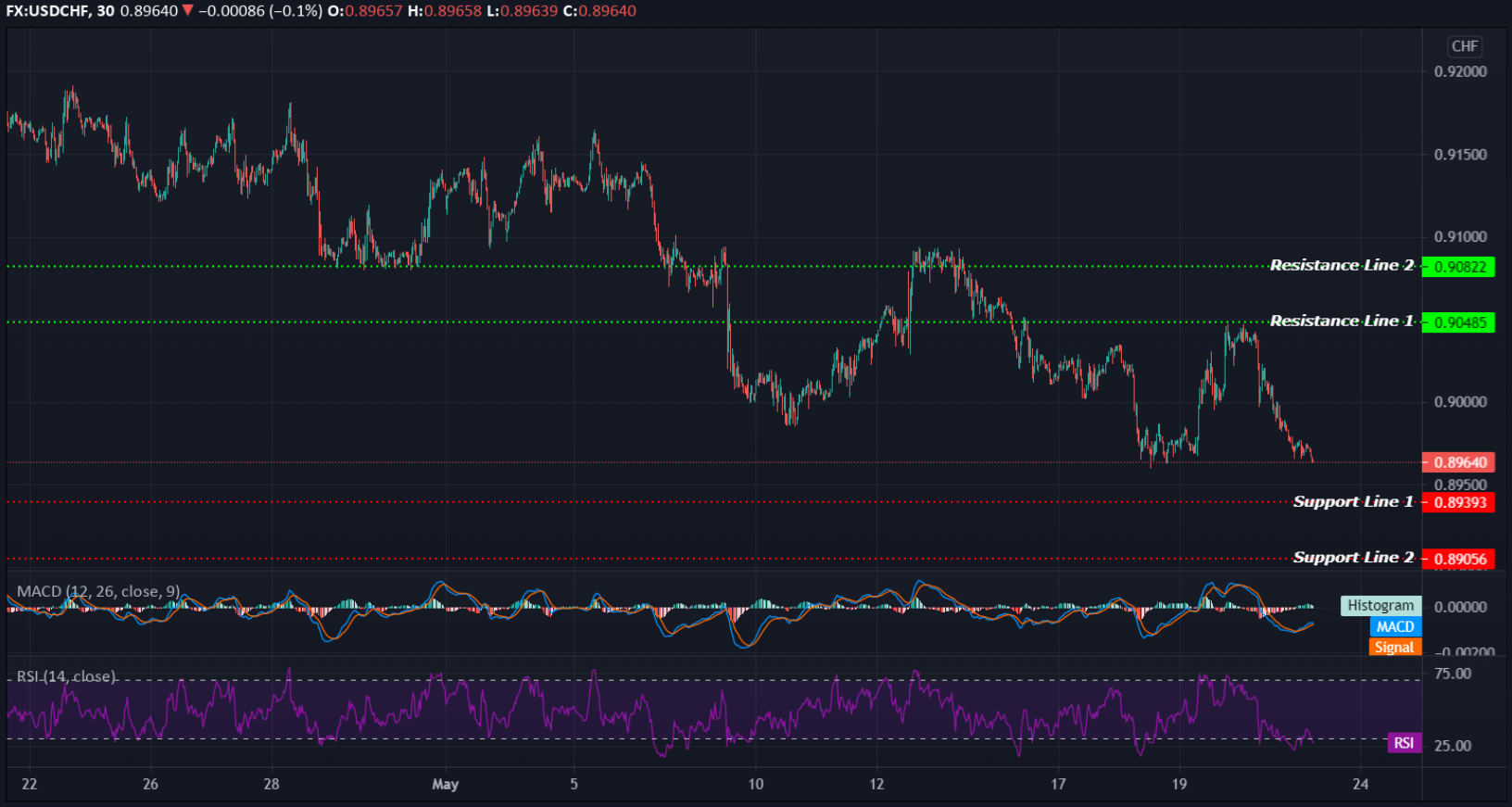Click the Close value C:0.89640

(x=600, y=11)
